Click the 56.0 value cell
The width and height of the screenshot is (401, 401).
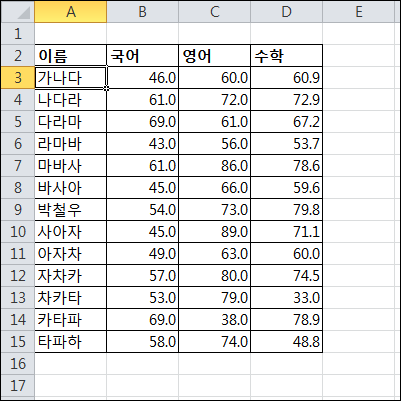215,144
